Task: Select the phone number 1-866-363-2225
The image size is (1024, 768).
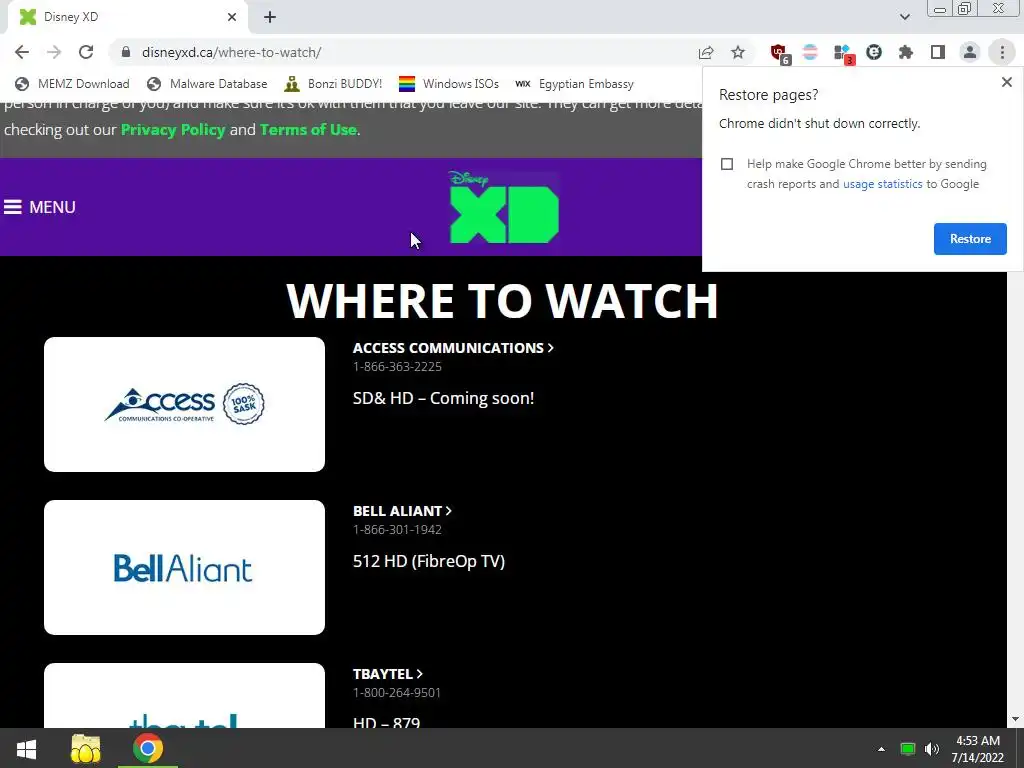Action: point(397,366)
